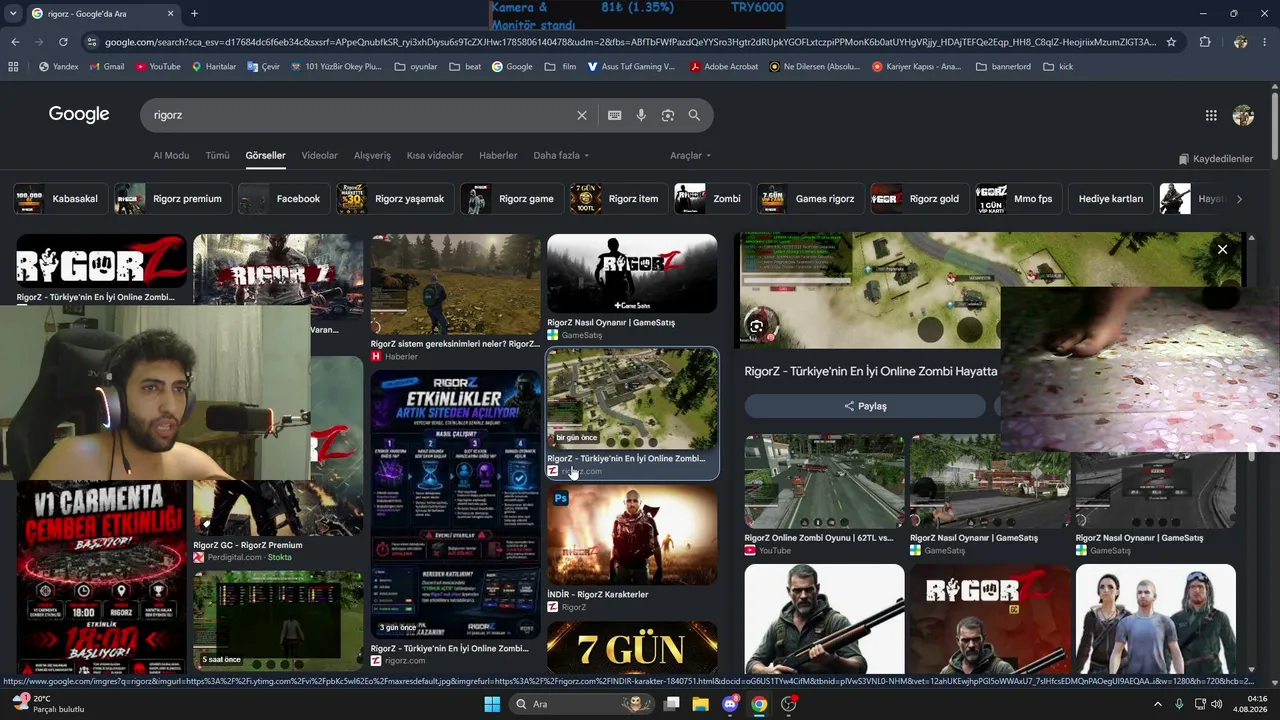The height and width of the screenshot is (720, 1280).
Task: Open the kick bookmarks folder
Action: coord(1058,67)
